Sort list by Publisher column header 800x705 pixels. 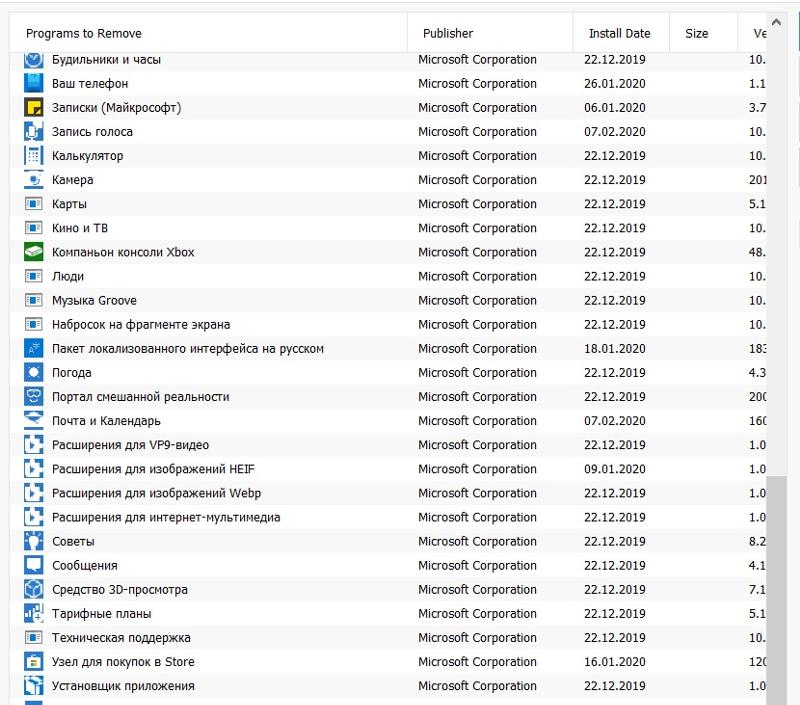448,34
